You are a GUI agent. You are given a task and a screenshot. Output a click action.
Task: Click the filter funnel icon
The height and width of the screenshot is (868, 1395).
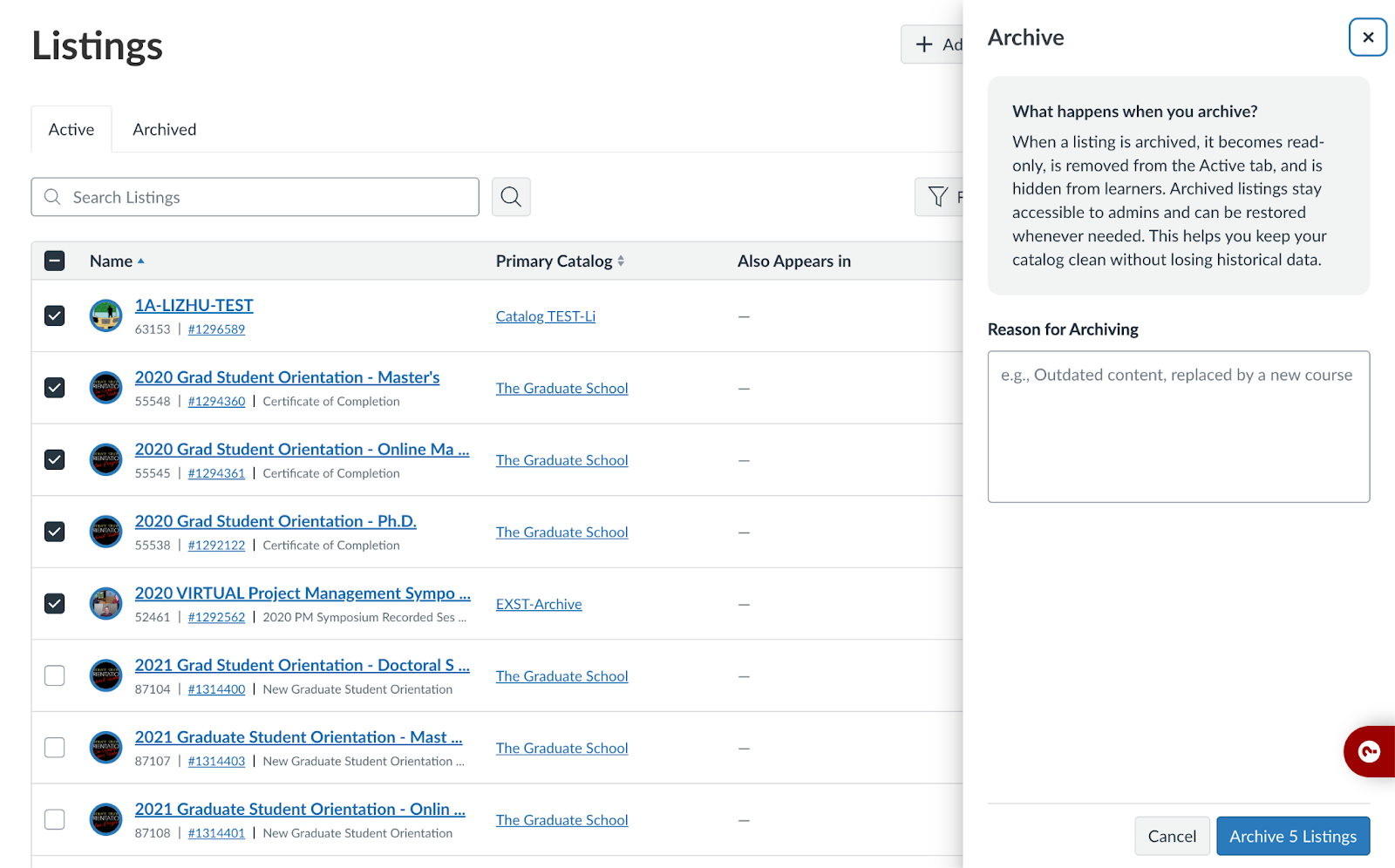938,197
